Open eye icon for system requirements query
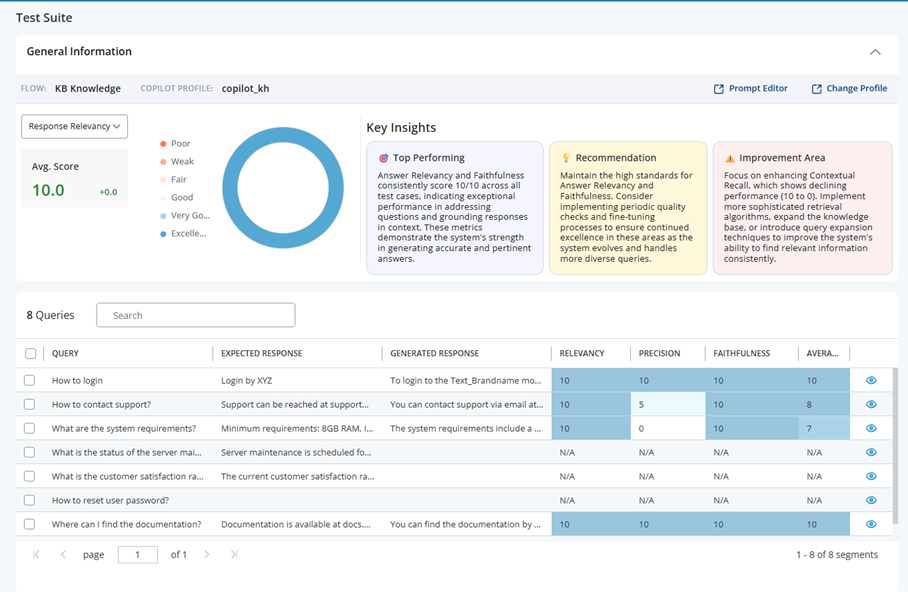Image resolution: width=908 pixels, height=592 pixels. pos(870,429)
